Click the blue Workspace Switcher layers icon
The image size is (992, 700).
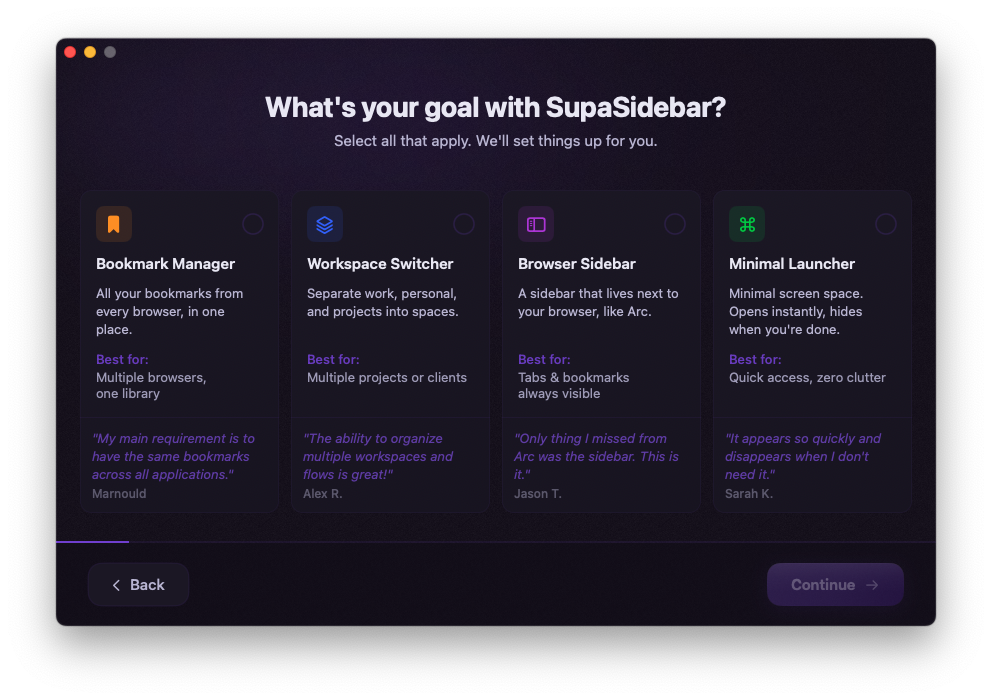(x=325, y=224)
